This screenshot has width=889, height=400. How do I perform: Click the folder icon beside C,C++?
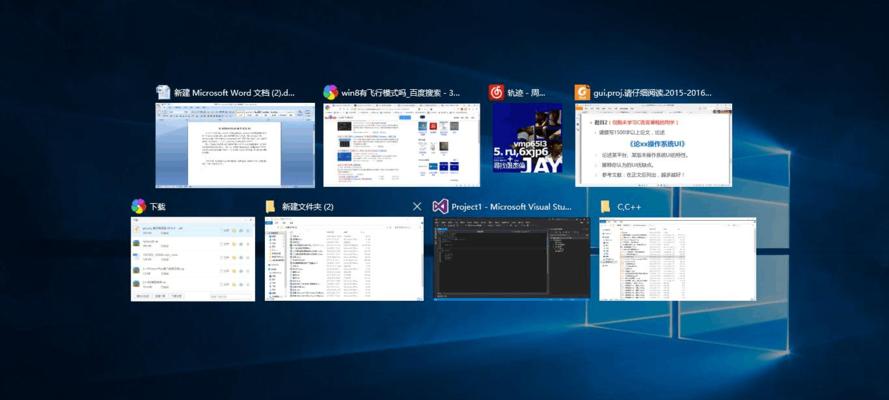tap(606, 206)
